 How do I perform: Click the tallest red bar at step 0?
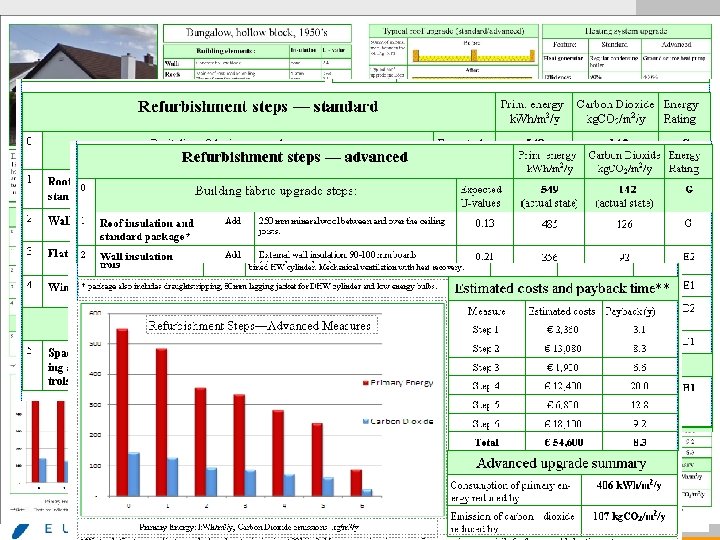[122, 412]
